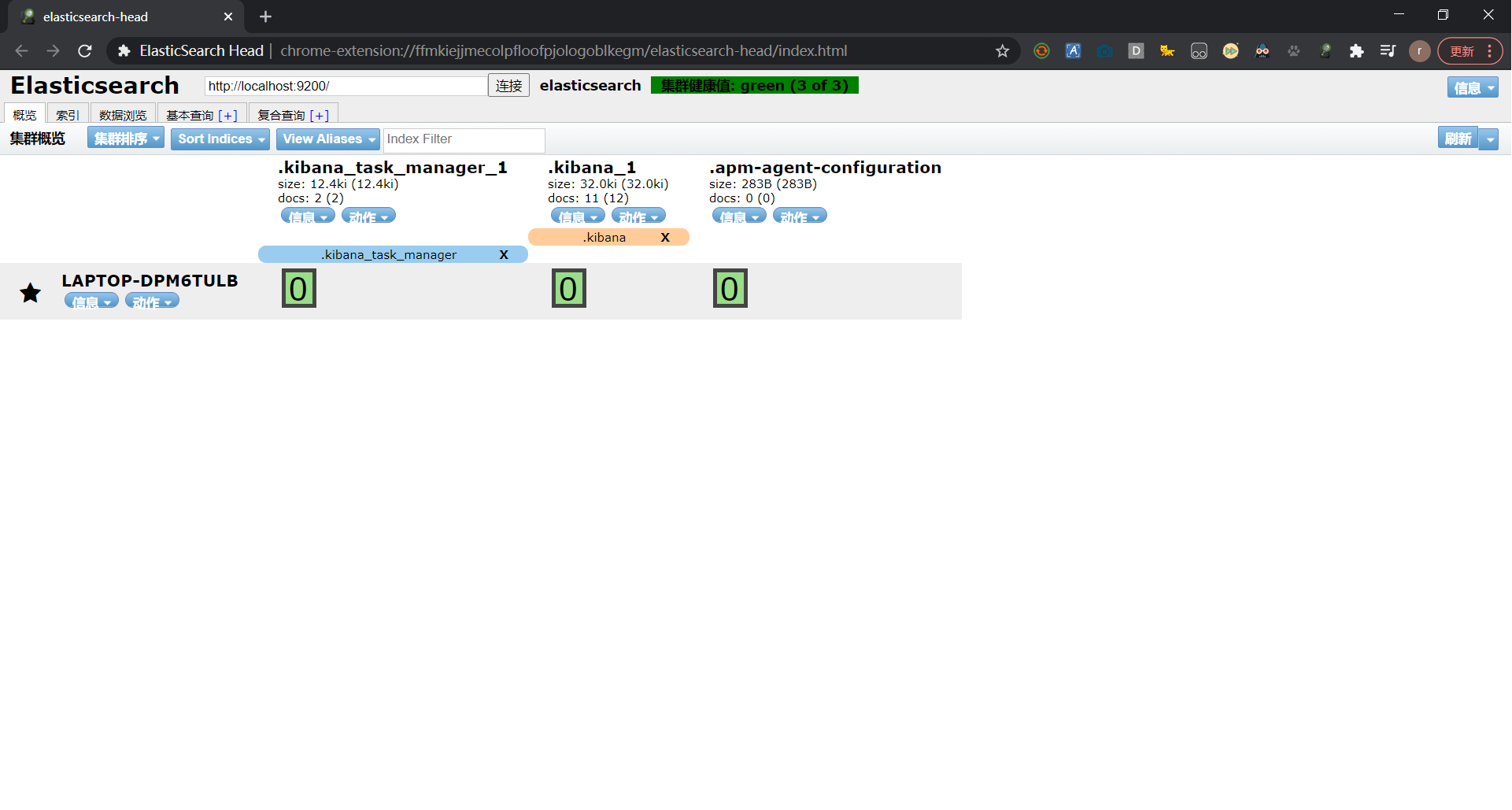Click the cluster URL input field

[x=346, y=86]
